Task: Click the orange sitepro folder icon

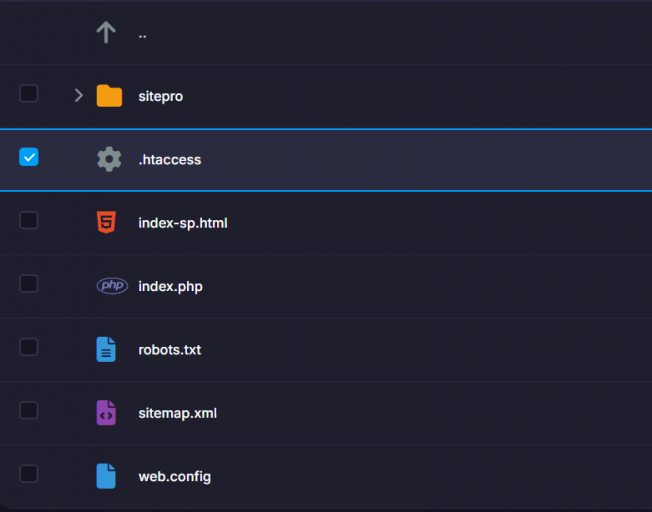Action: tap(109, 96)
